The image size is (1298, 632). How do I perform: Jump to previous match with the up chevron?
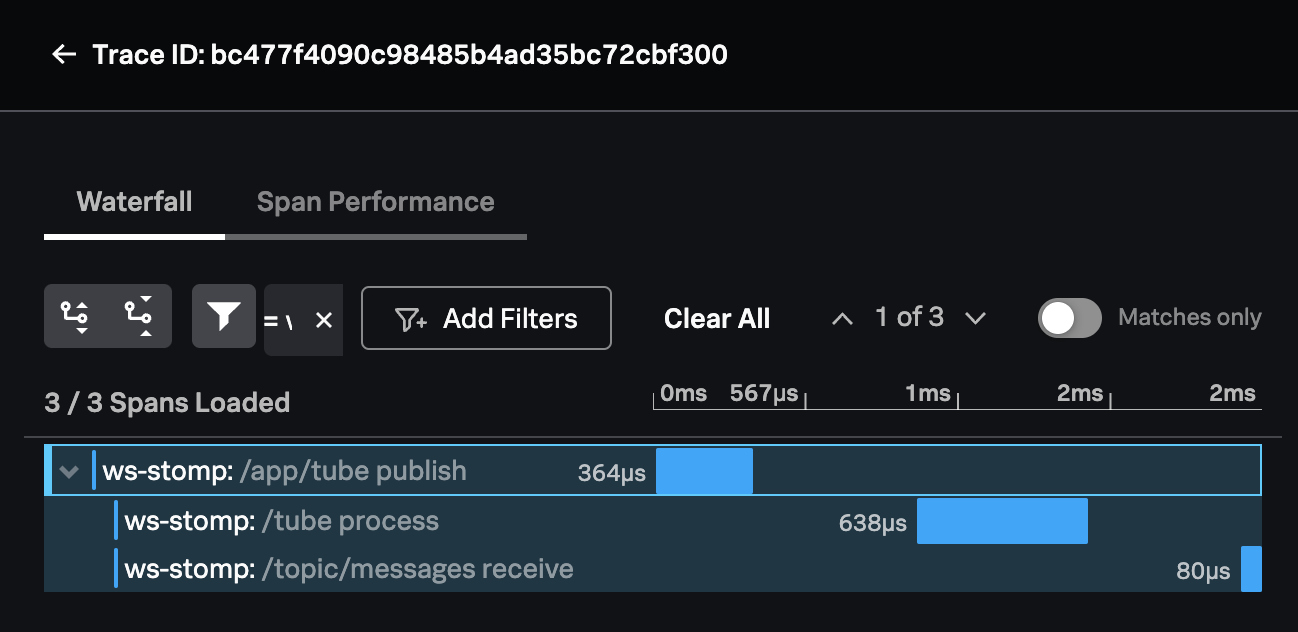(842, 317)
